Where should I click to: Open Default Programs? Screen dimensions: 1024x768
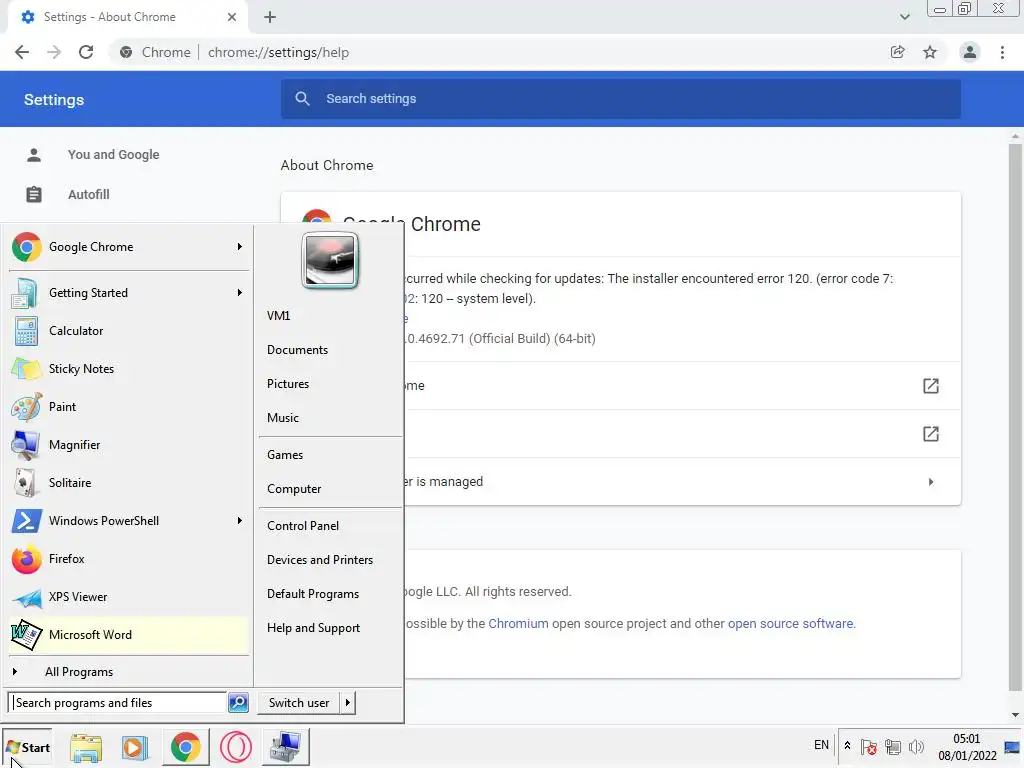(x=313, y=594)
